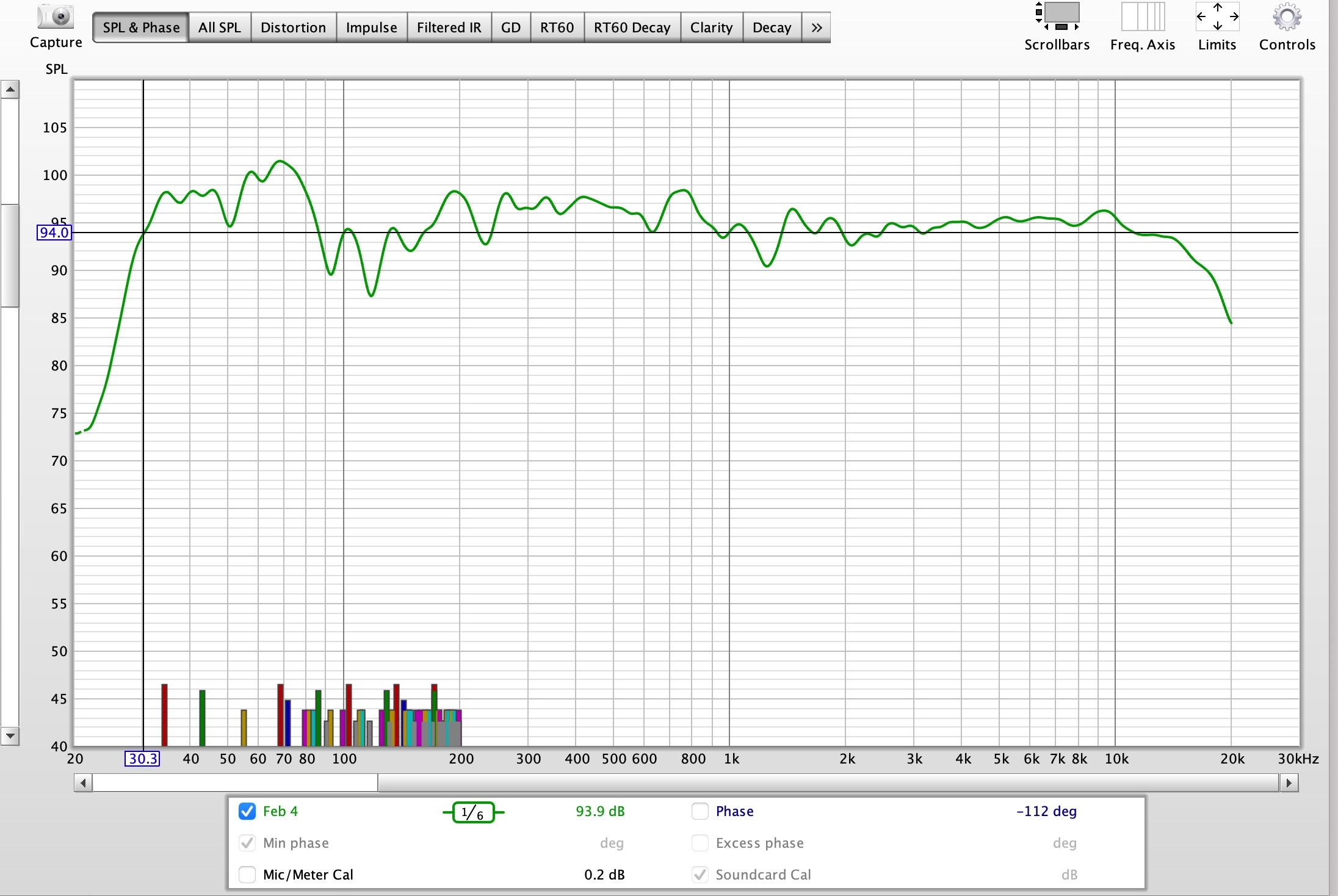Image resolution: width=1338 pixels, height=896 pixels.
Task: Click the horizontal scrollbar right arrow
Action: click(1289, 782)
